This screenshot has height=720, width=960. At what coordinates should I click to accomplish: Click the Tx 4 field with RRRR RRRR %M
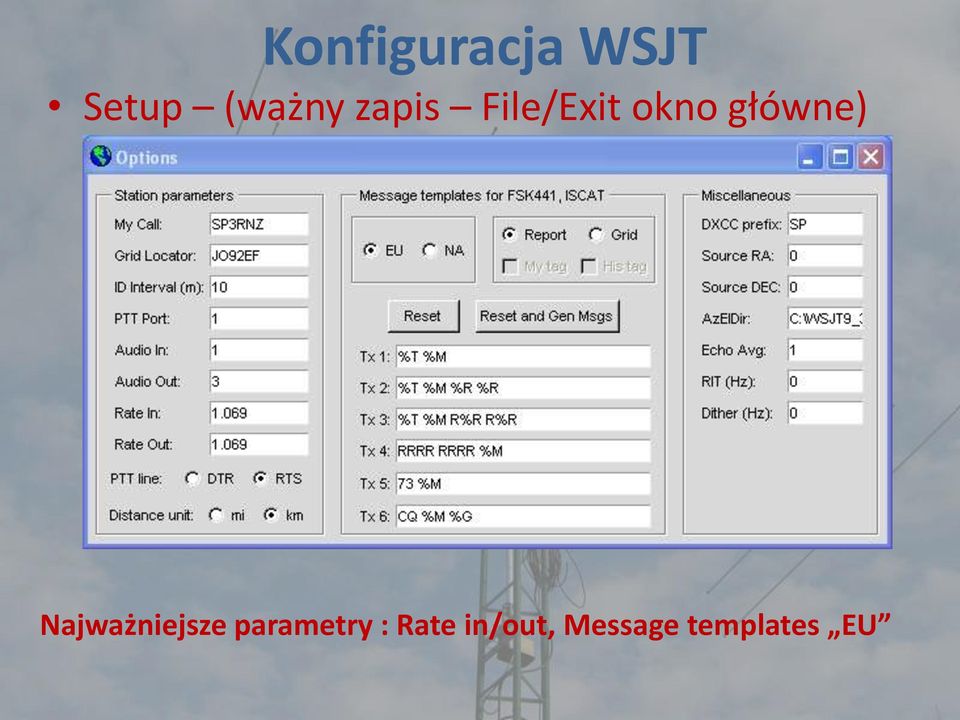tap(523, 451)
